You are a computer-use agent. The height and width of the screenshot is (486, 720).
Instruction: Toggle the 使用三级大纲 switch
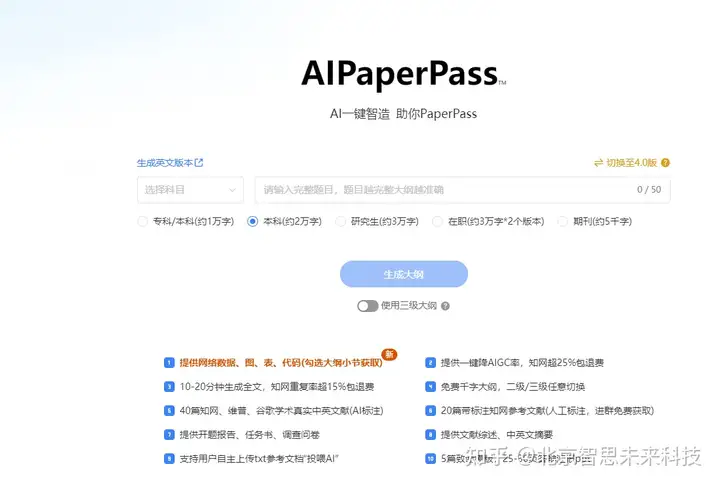pyautogui.click(x=367, y=306)
